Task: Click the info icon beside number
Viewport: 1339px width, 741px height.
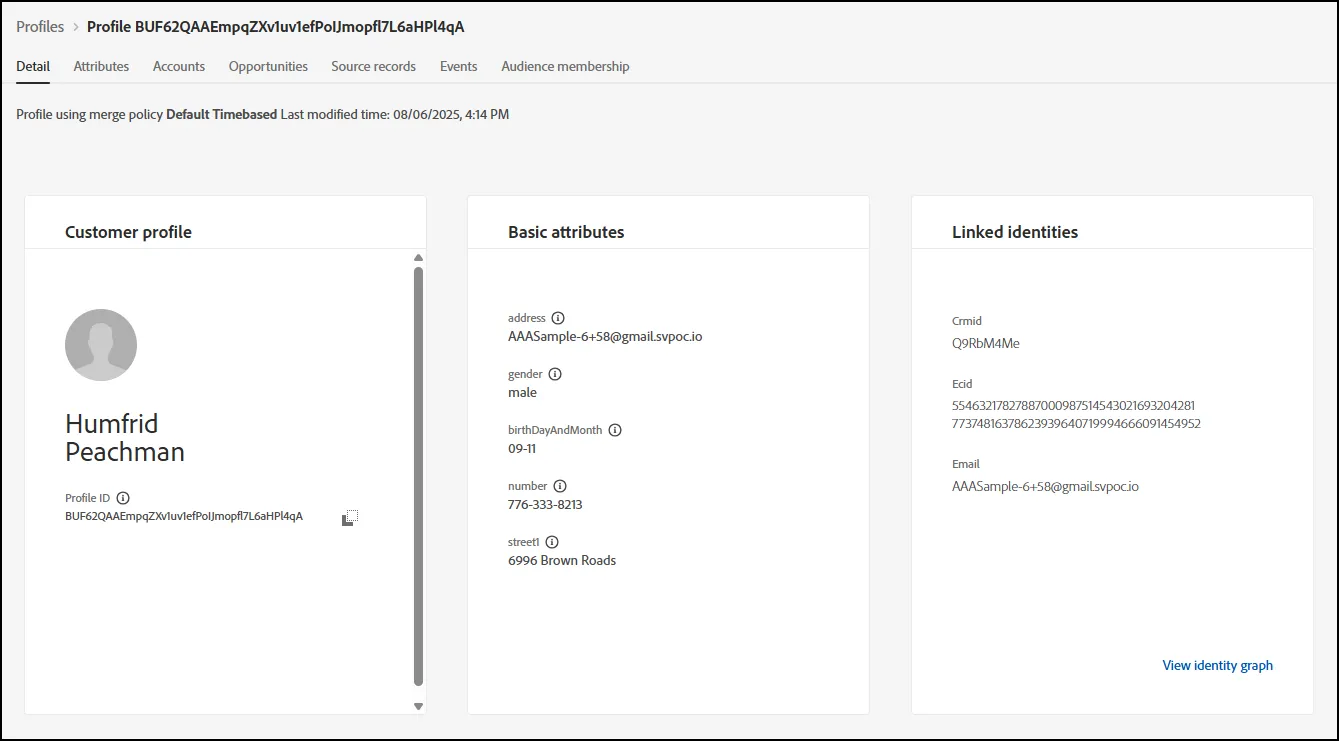Action: click(x=560, y=486)
